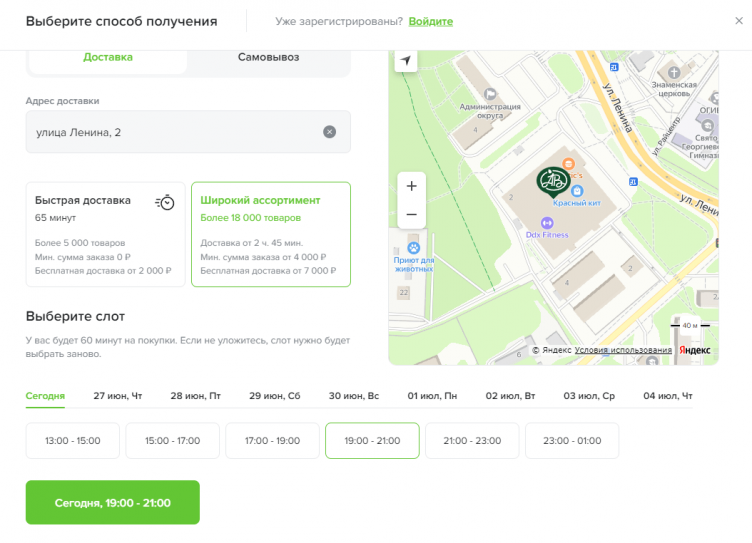The image size is (752, 543).
Task: Choose the 21:00 - 23:00 time slot
Action: point(472,441)
